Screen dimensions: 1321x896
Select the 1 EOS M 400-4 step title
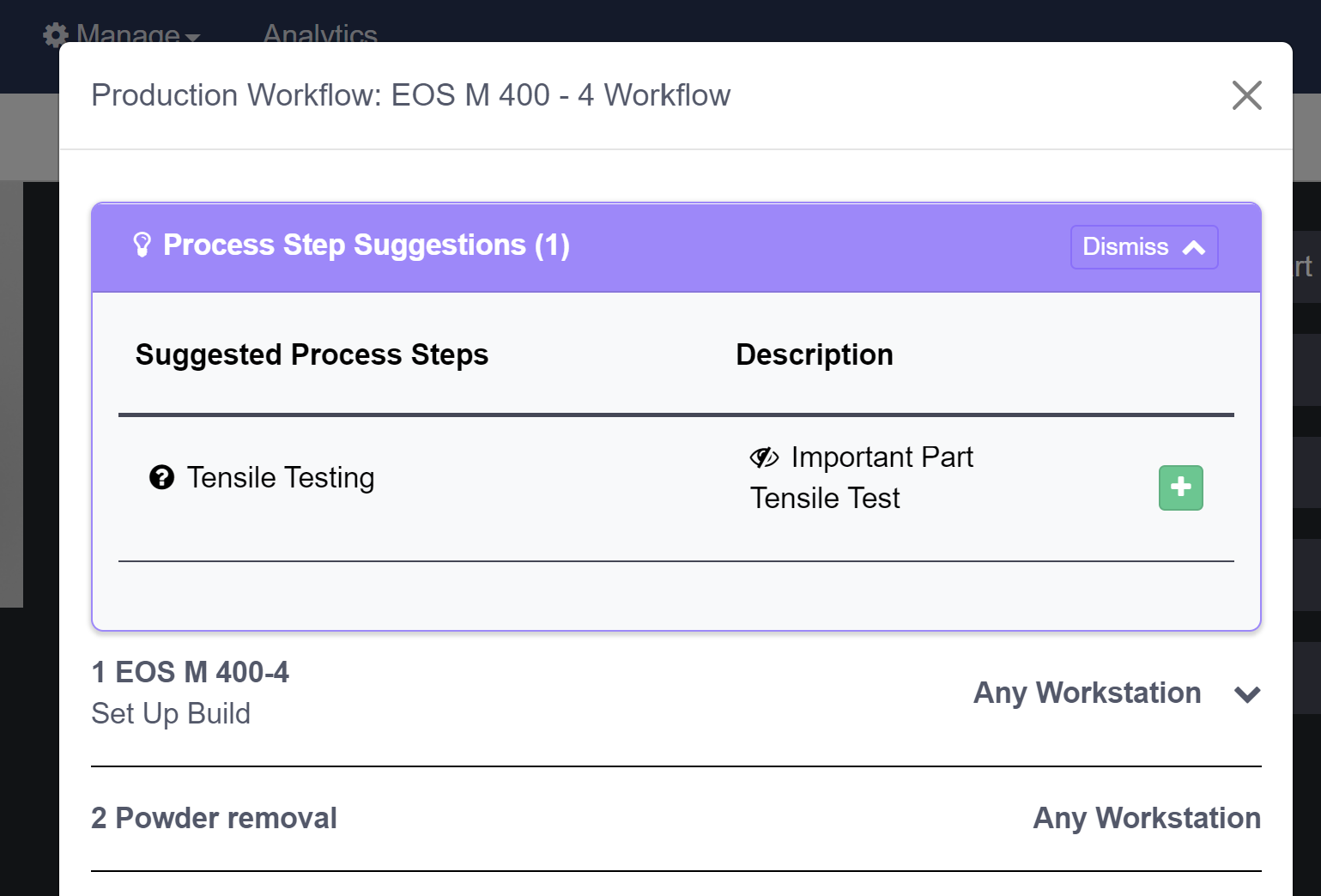[x=191, y=672]
